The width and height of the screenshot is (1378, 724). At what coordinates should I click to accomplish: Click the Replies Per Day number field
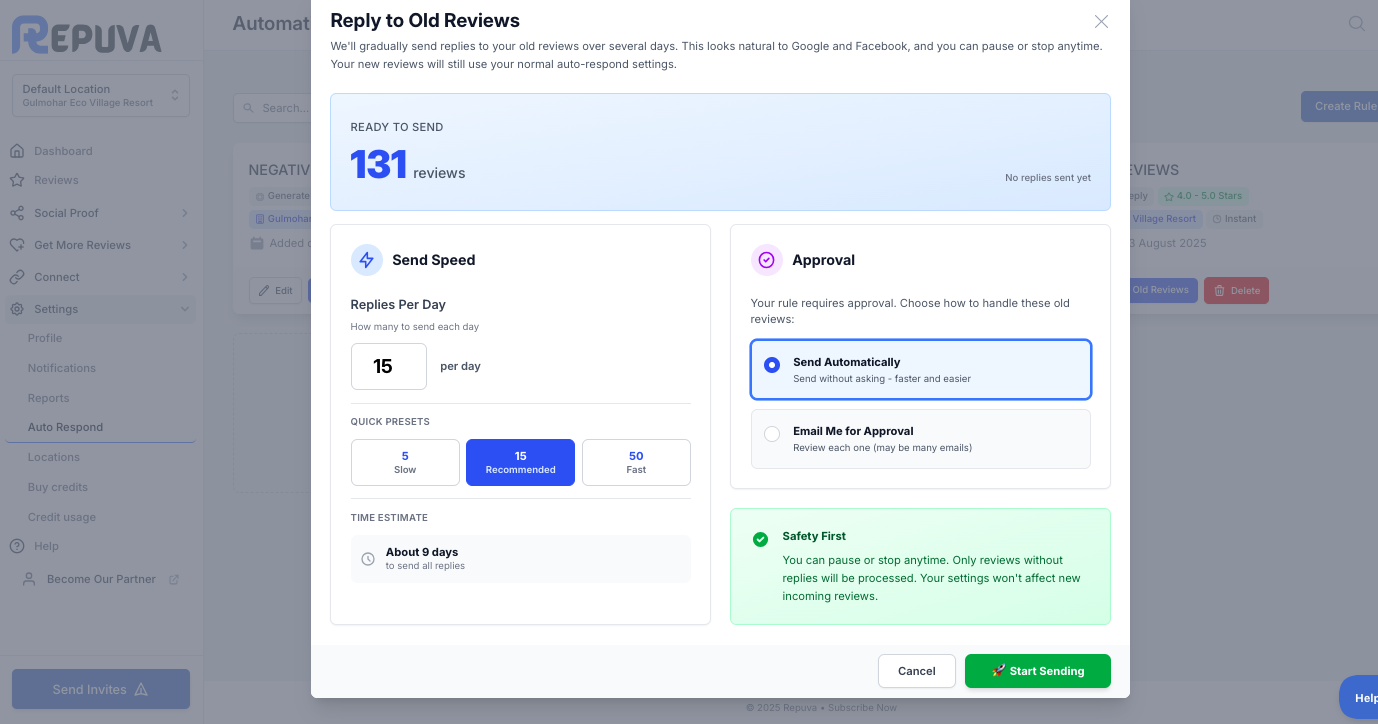click(x=388, y=366)
